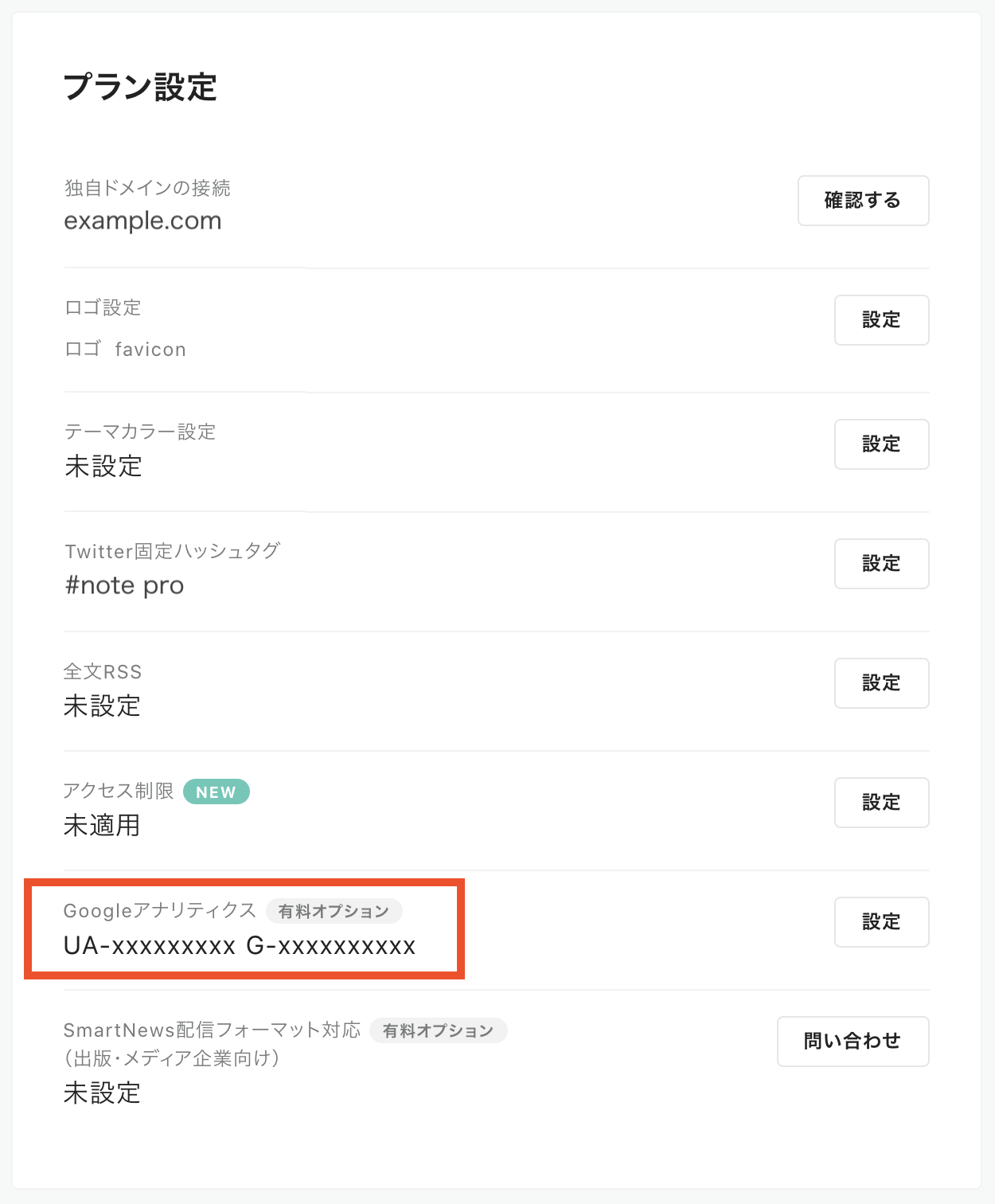The width and height of the screenshot is (995, 1204).
Task: Open 設定 for ロゴ設定 row
Action: 882,320
